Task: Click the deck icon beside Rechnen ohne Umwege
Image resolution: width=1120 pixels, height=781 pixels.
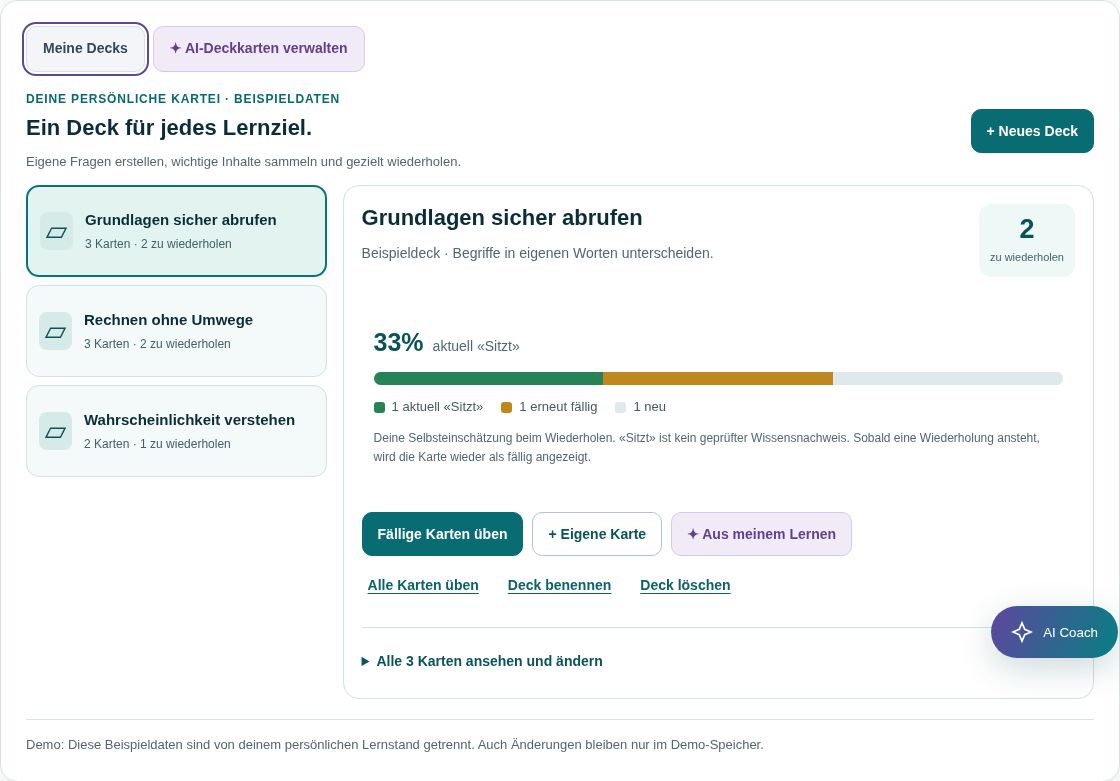Action: (x=56, y=332)
